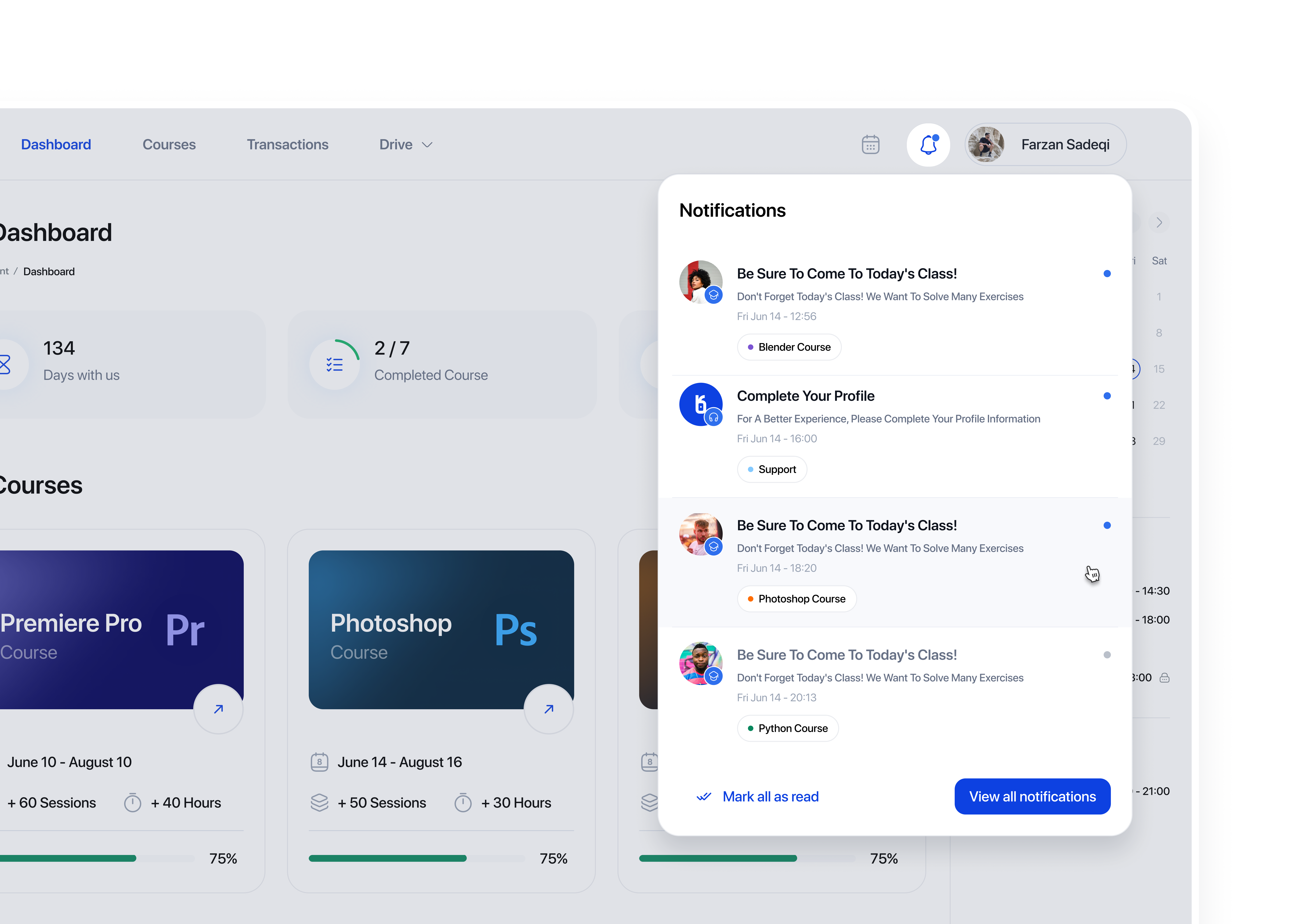Click the blue support logo avatar
This screenshot has height=924, width=1300.
[x=701, y=404]
